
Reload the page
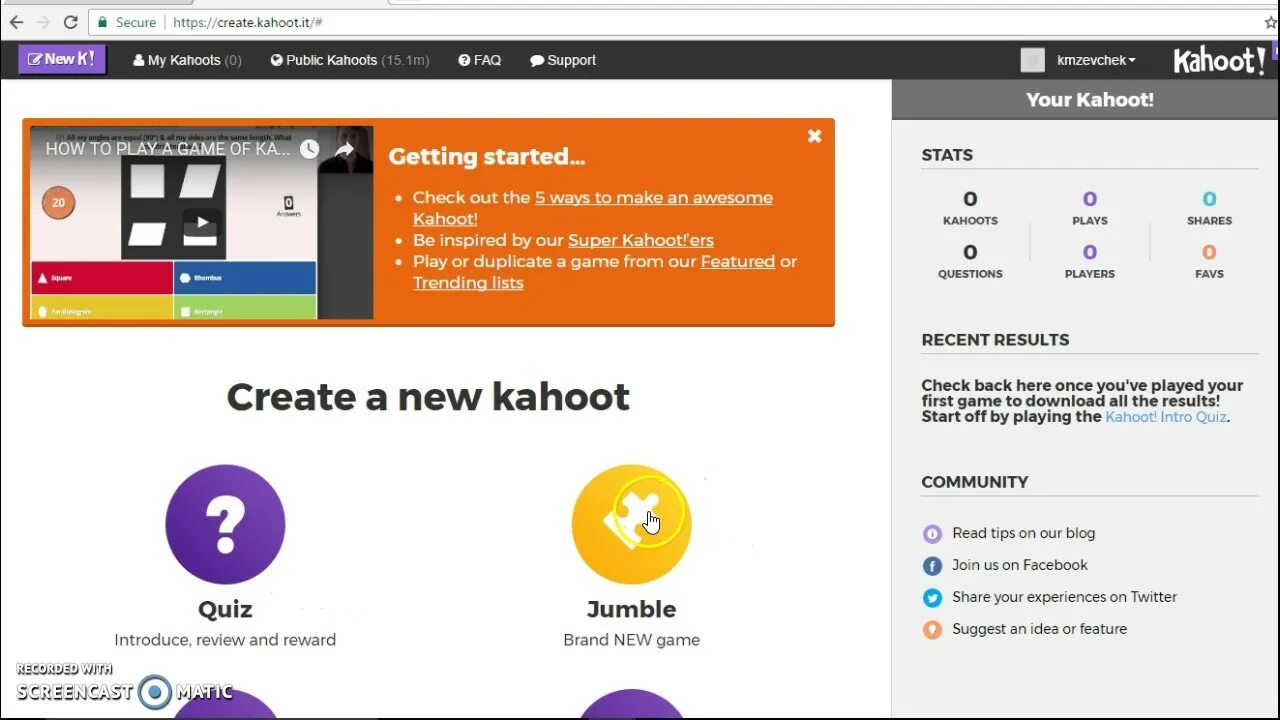click(70, 22)
